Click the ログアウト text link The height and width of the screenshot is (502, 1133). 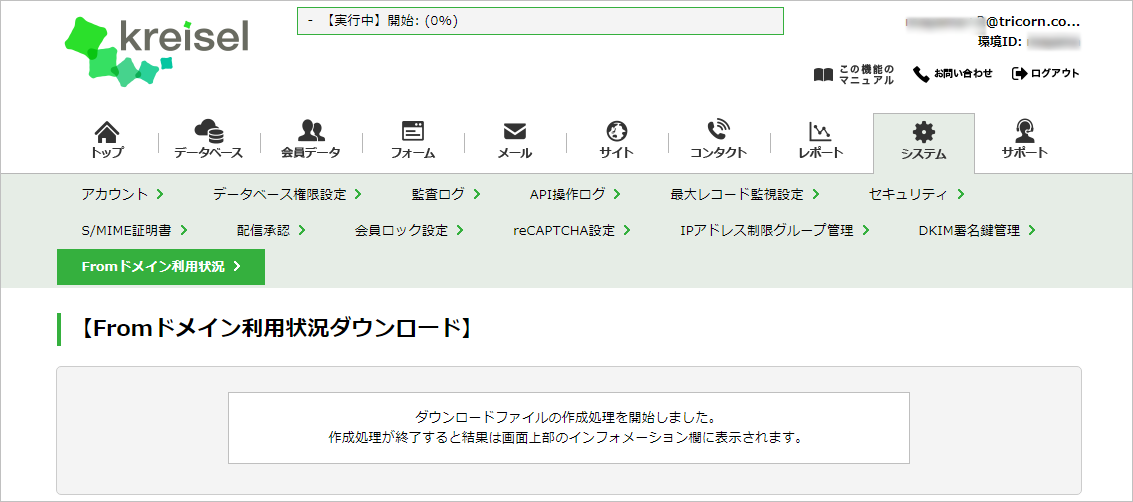pyautogui.click(x=1056, y=74)
